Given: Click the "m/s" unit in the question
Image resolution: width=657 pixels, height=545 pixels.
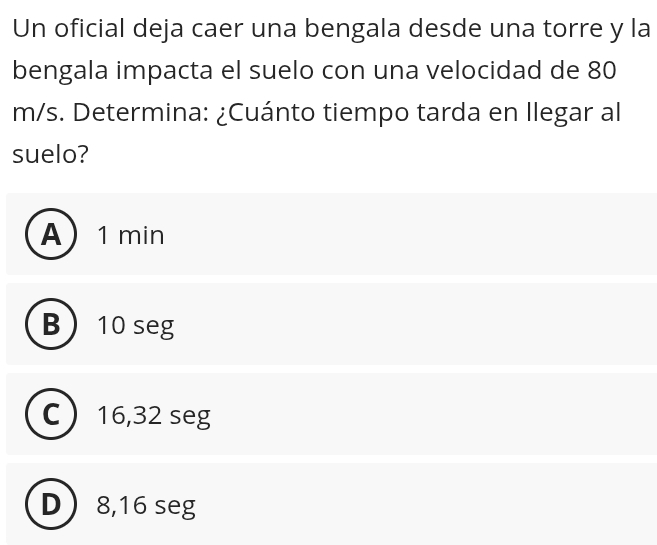Looking at the screenshot, I should [x=36, y=112].
